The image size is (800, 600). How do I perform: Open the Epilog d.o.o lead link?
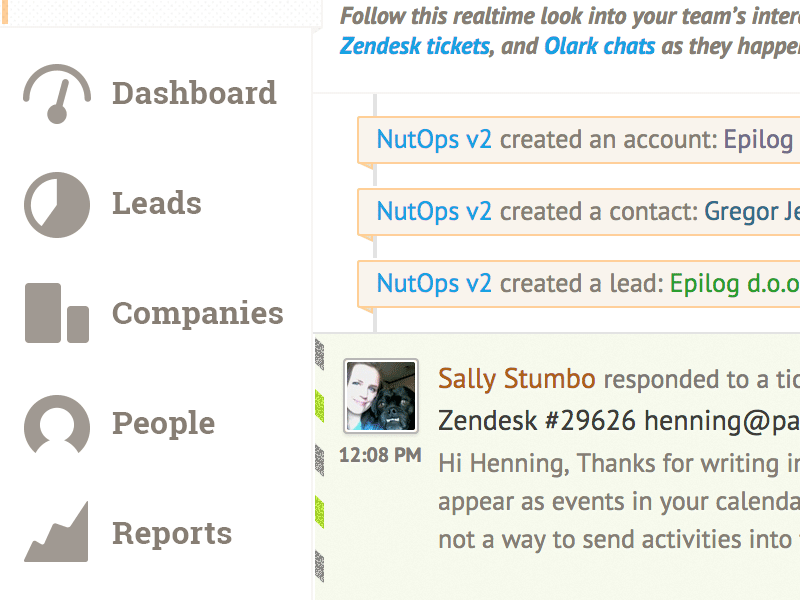735,284
